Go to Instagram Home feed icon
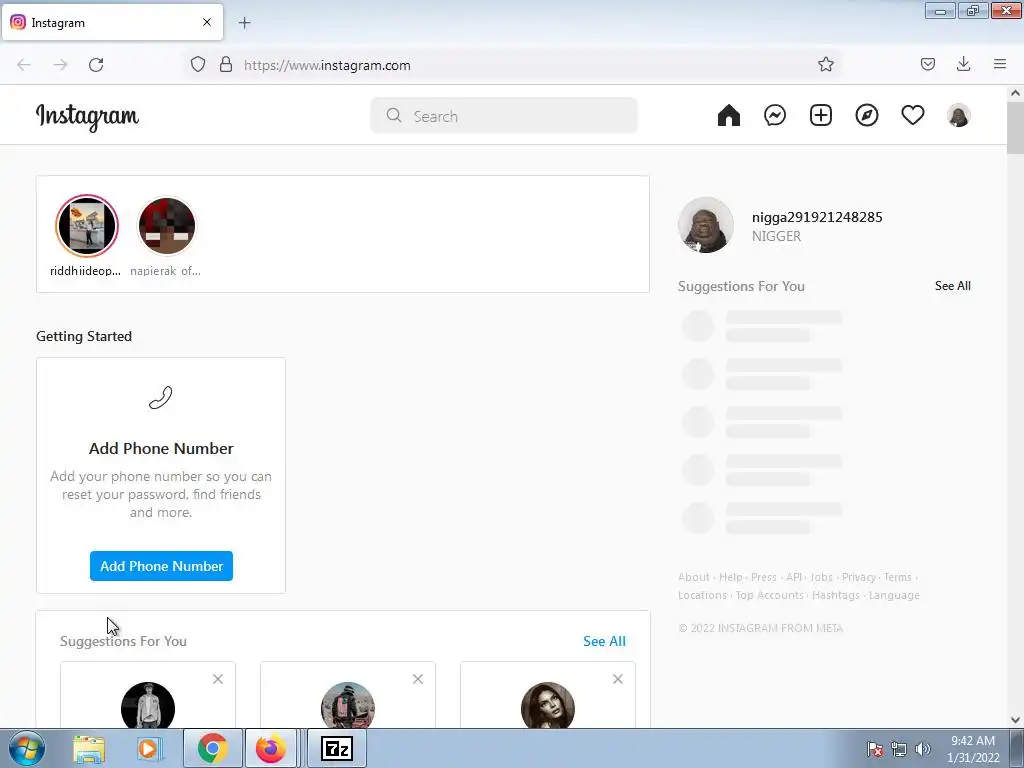This screenshot has width=1024, height=768. pyautogui.click(x=729, y=116)
